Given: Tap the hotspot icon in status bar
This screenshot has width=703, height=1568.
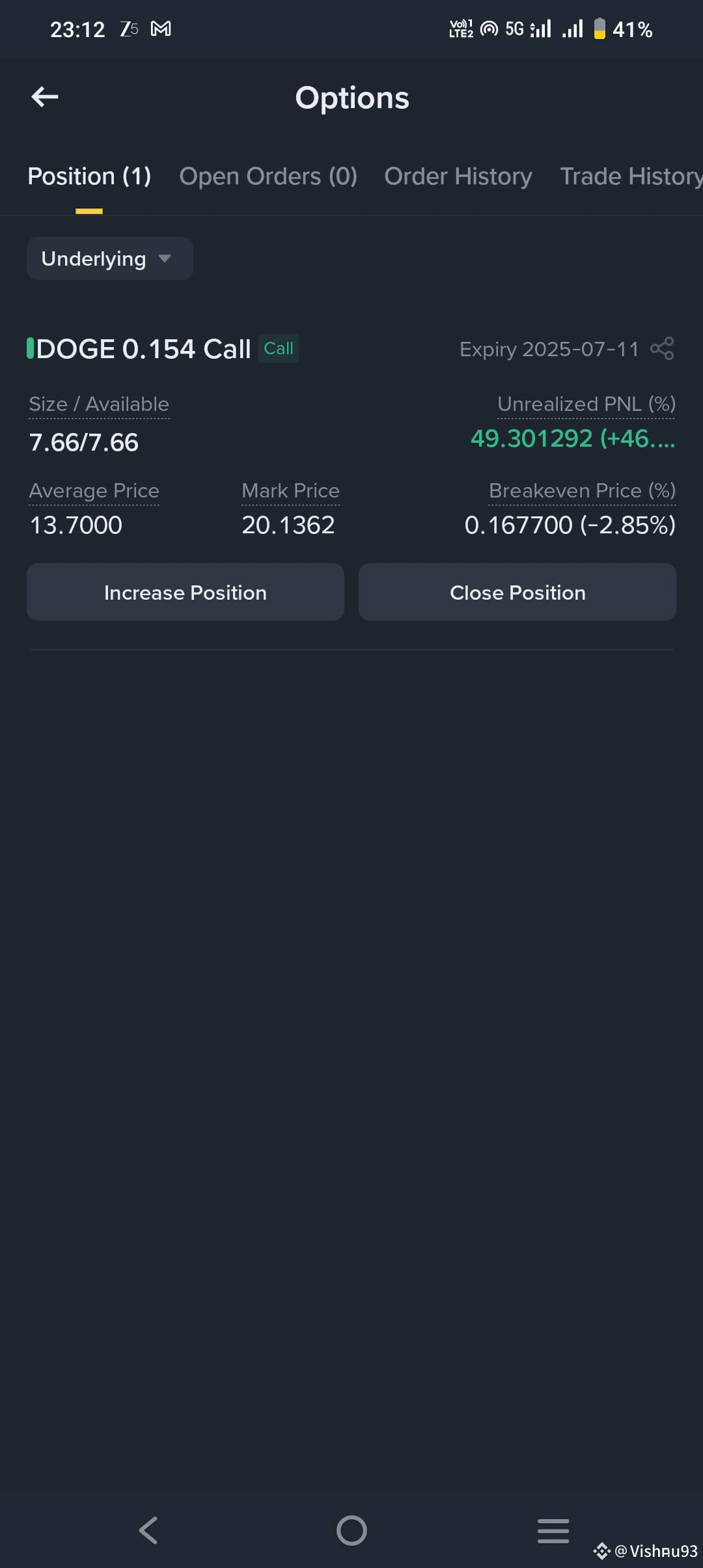Looking at the screenshot, I should [x=489, y=29].
